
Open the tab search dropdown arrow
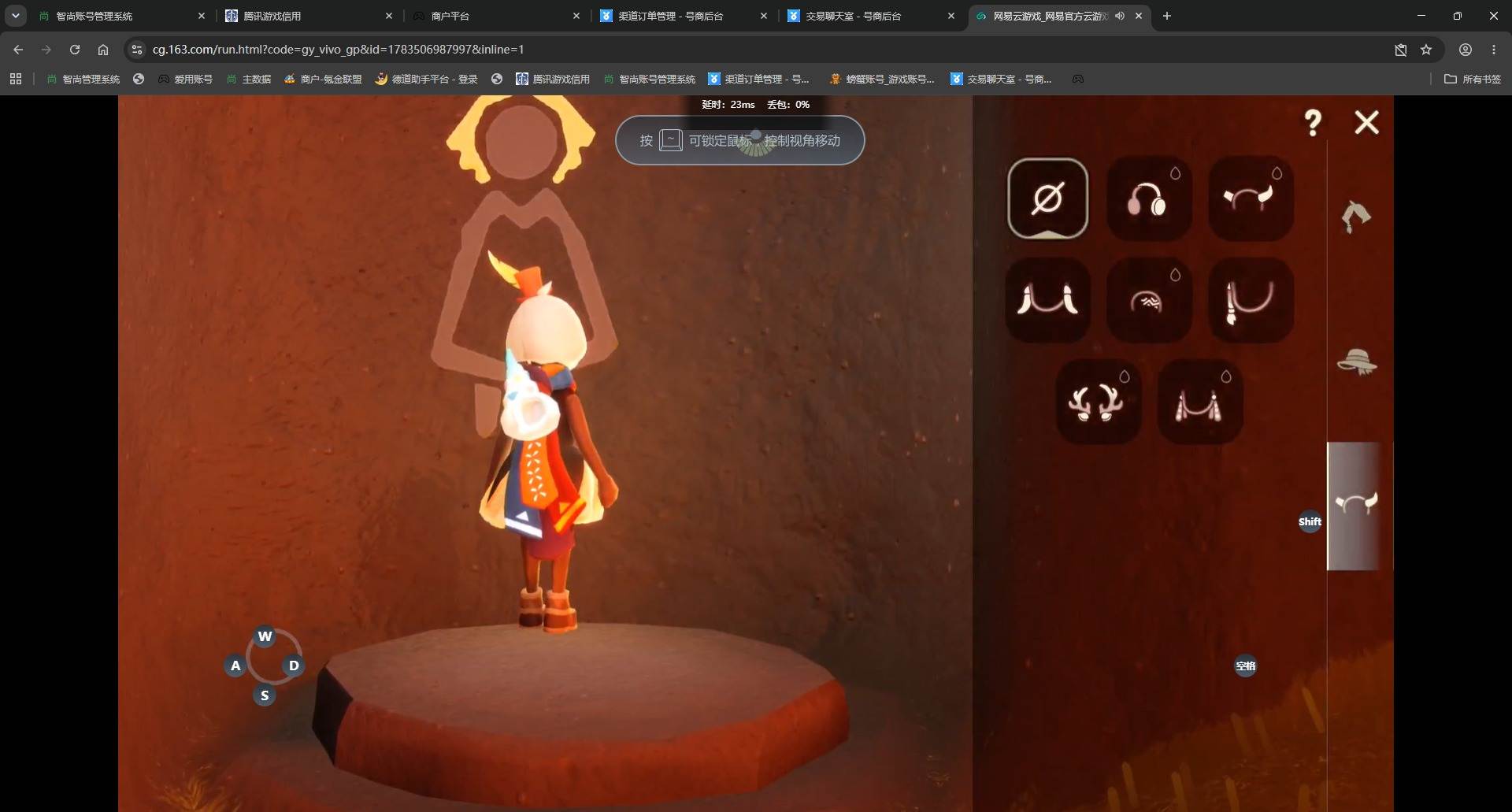(x=16, y=16)
